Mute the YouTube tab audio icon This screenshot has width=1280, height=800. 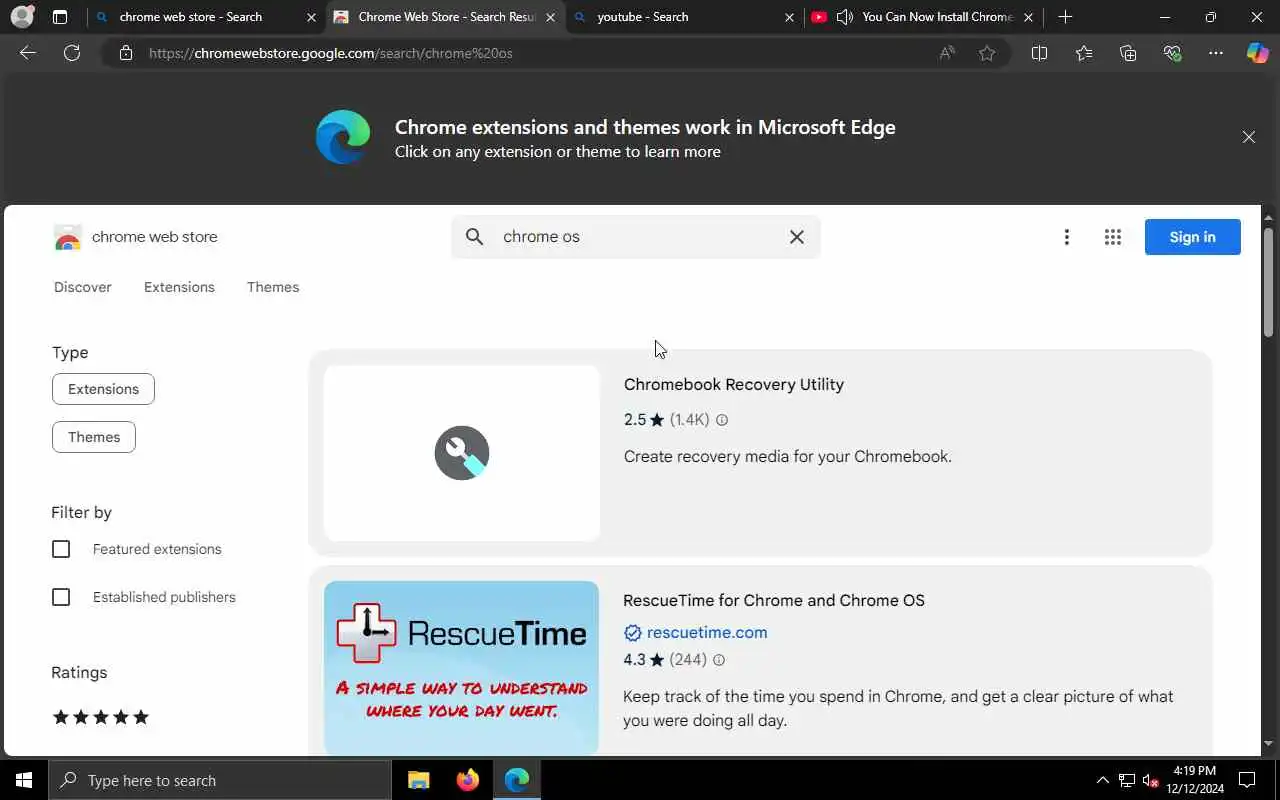[845, 17]
